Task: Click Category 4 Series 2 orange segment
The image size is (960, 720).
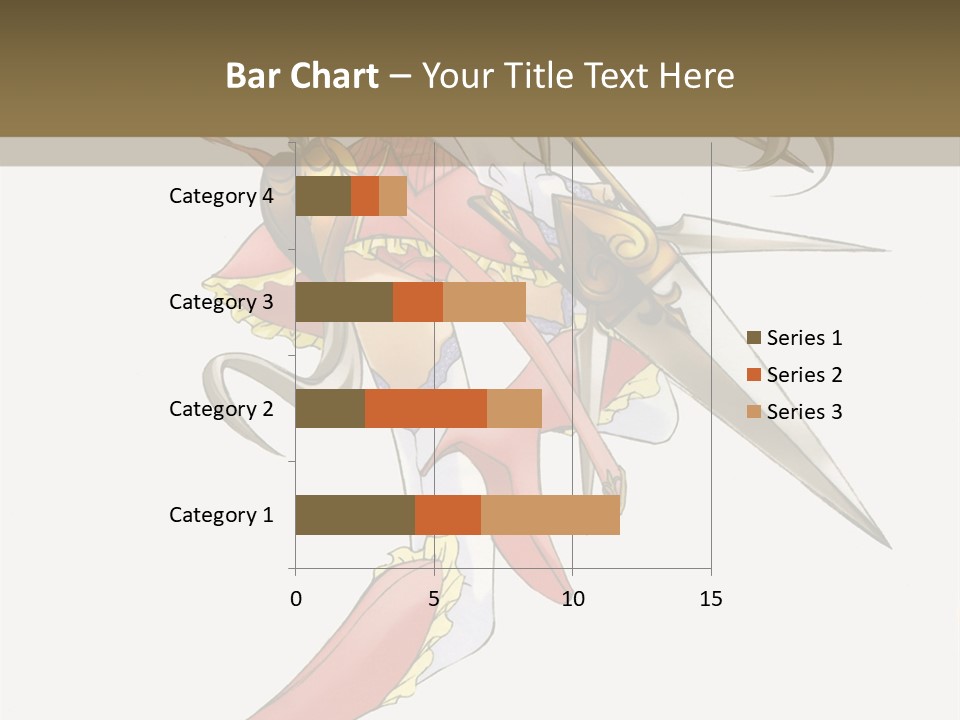Action: click(365, 196)
